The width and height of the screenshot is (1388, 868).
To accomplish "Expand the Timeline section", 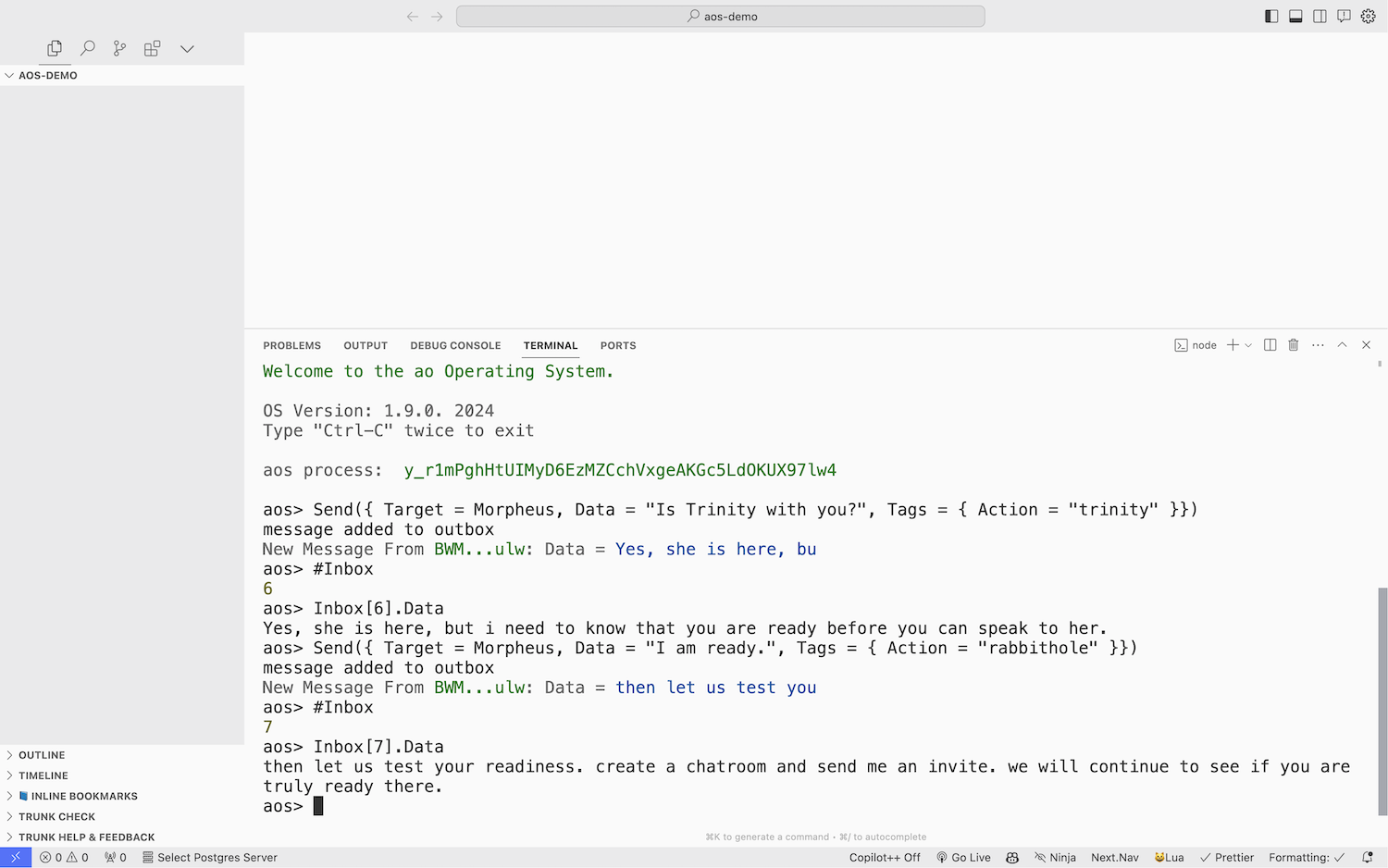I will point(43,775).
